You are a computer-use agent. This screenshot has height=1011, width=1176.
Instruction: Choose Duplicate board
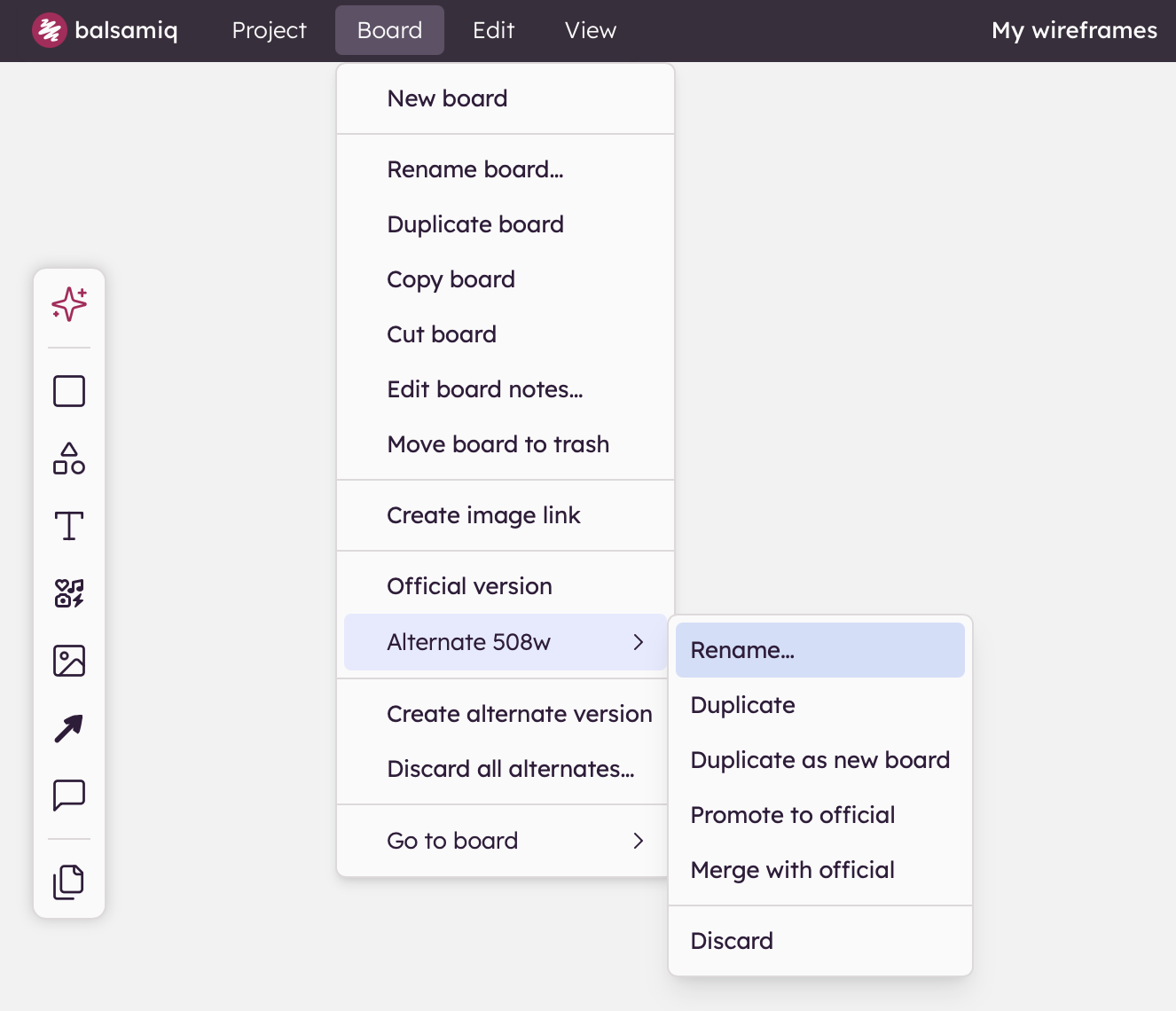click(x=506, y=224)
